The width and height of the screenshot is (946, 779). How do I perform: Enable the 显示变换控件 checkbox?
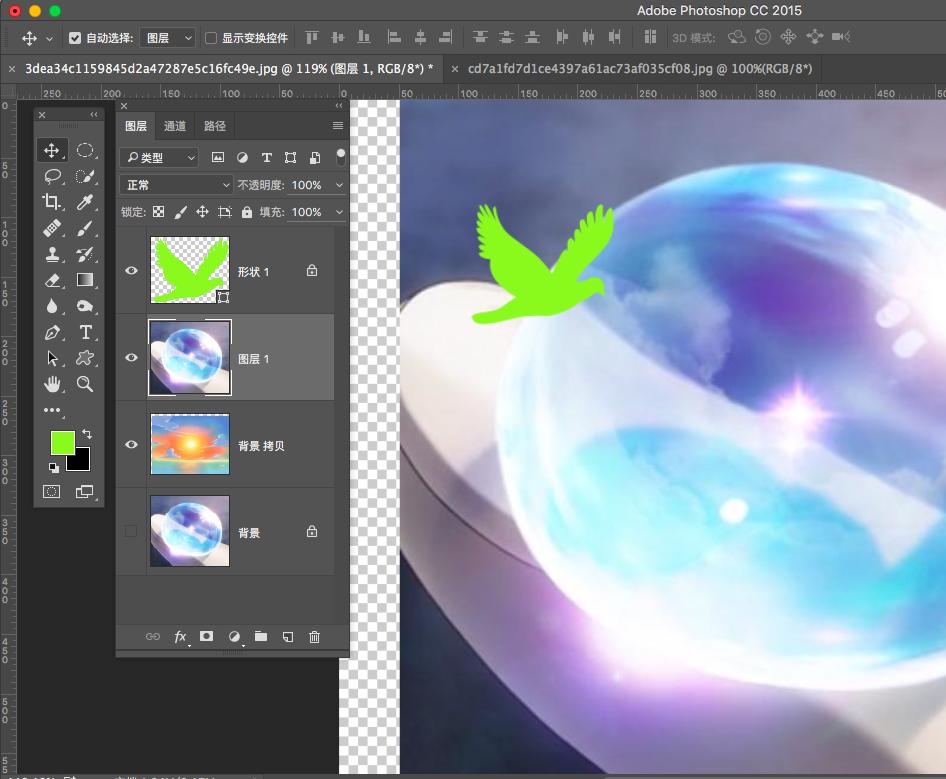tap(211, 38)
